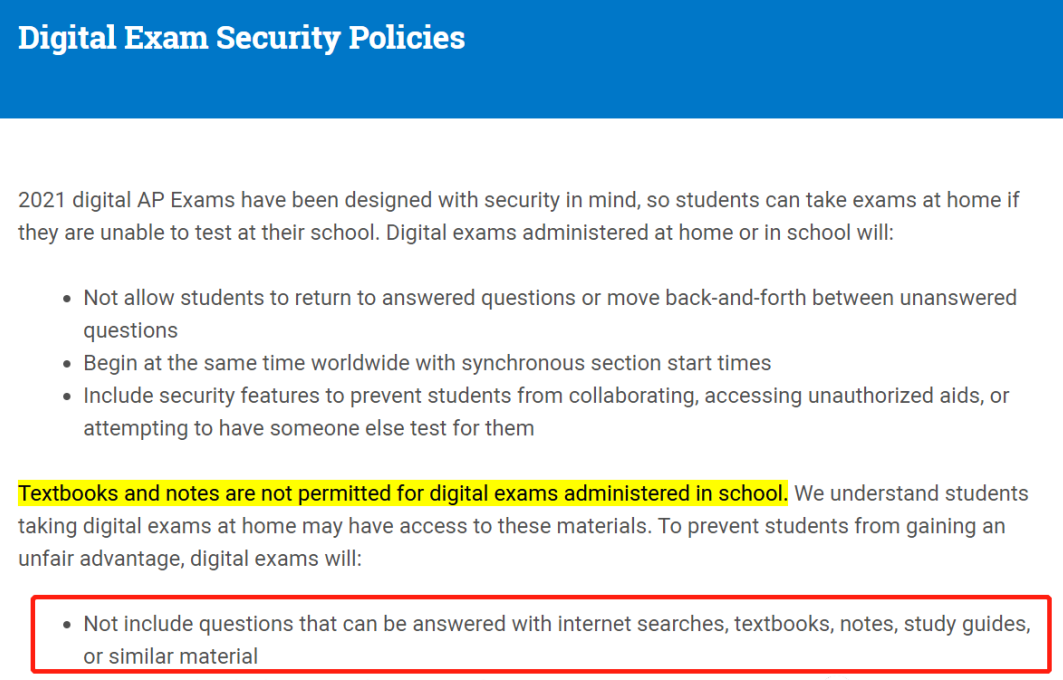
Task: Click the text 'attempting to have someone else test'
Action: [x=266, y=429]
